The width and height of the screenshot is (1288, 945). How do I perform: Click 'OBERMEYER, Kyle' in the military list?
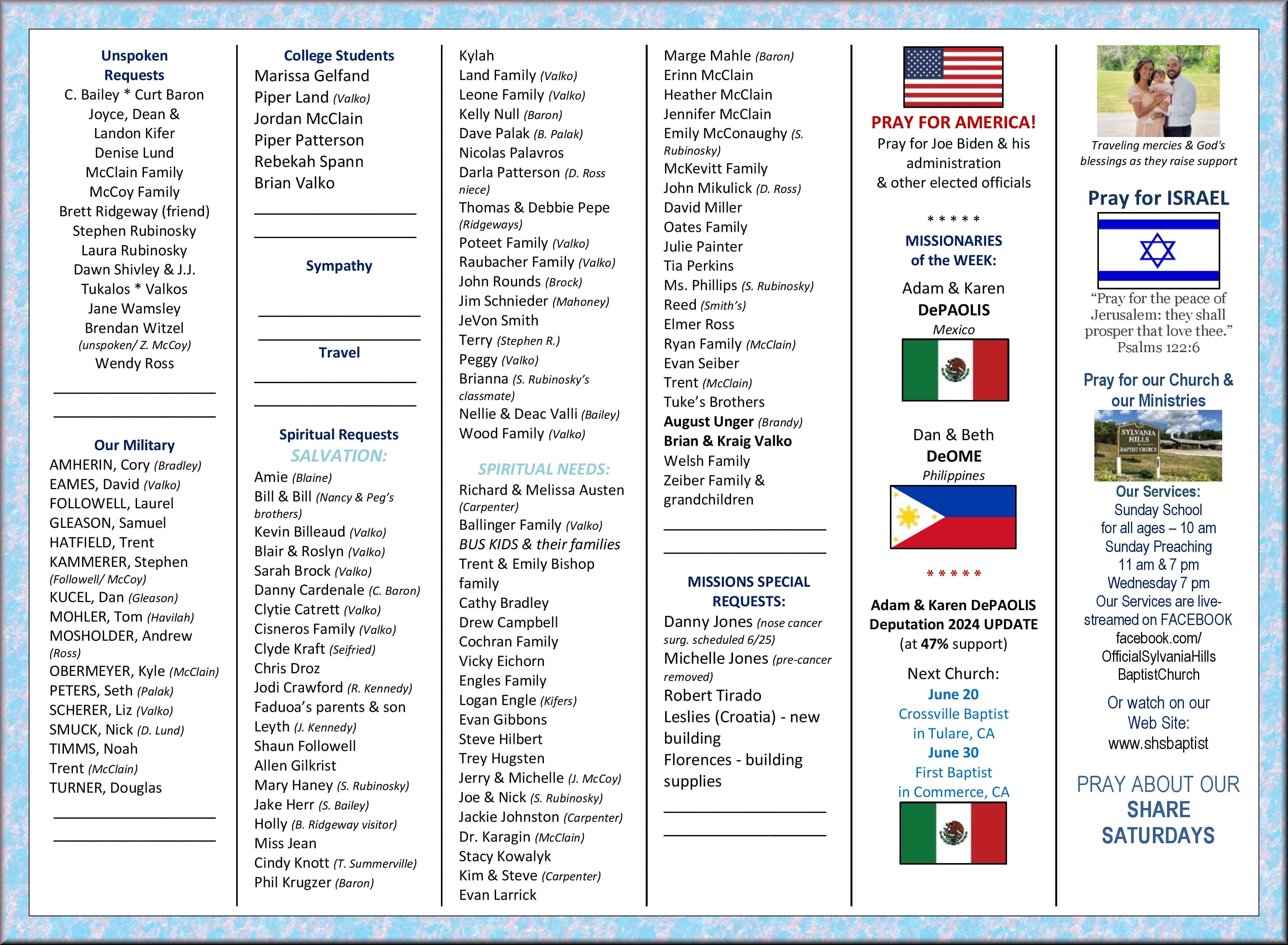(x=107, y=671)
